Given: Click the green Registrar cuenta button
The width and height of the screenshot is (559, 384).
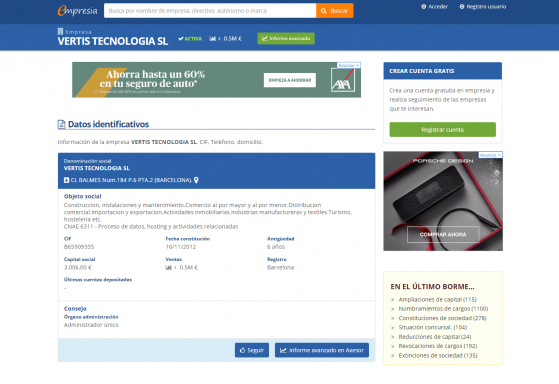Looking at the screenshot, I should tap(442, 129).
